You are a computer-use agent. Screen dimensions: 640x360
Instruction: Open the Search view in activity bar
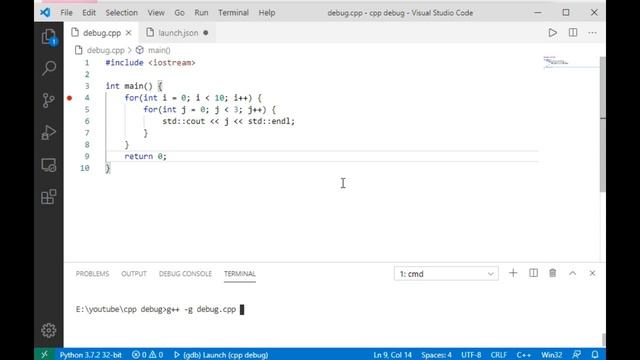click(49, 68)
